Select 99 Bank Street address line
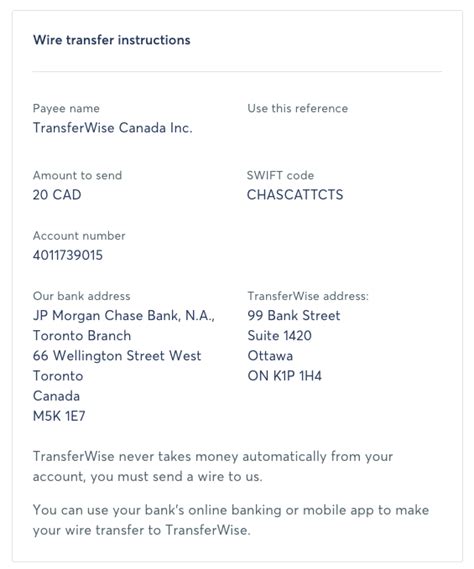The width and height of the screenshot is (474, 569). point(294,315)
